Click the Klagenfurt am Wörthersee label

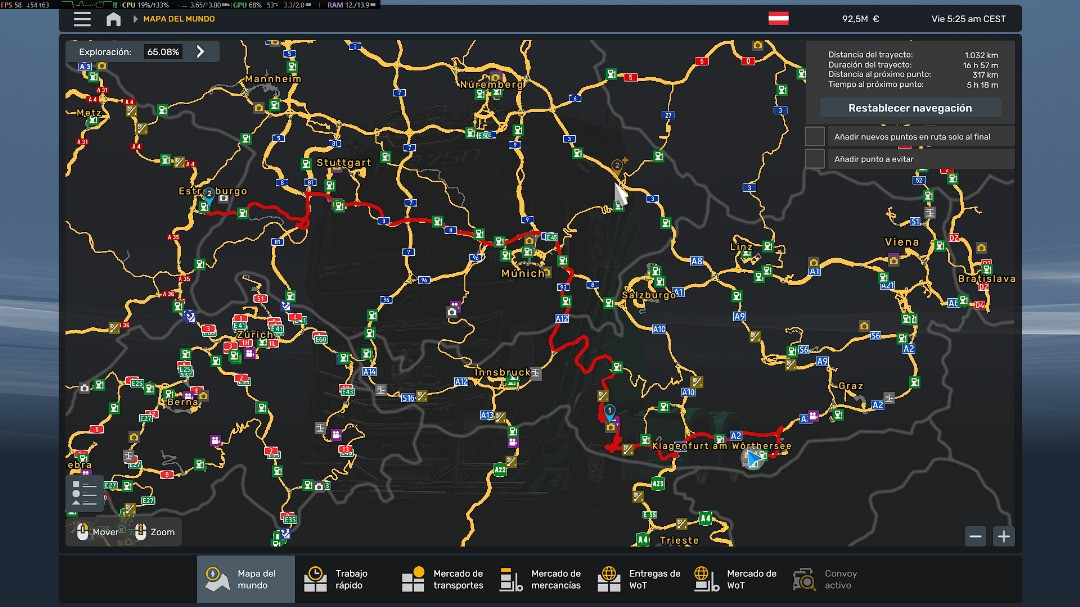coord(721,446)
